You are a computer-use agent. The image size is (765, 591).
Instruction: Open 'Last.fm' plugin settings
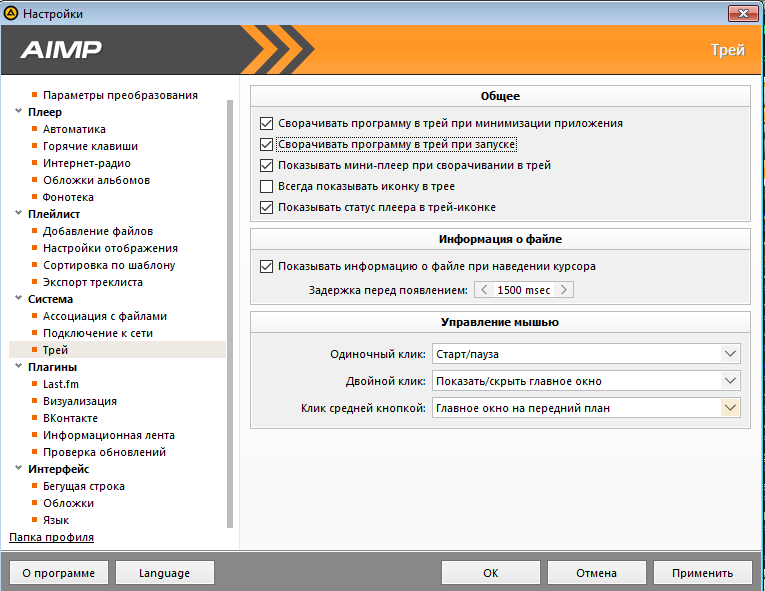(60, 384)
